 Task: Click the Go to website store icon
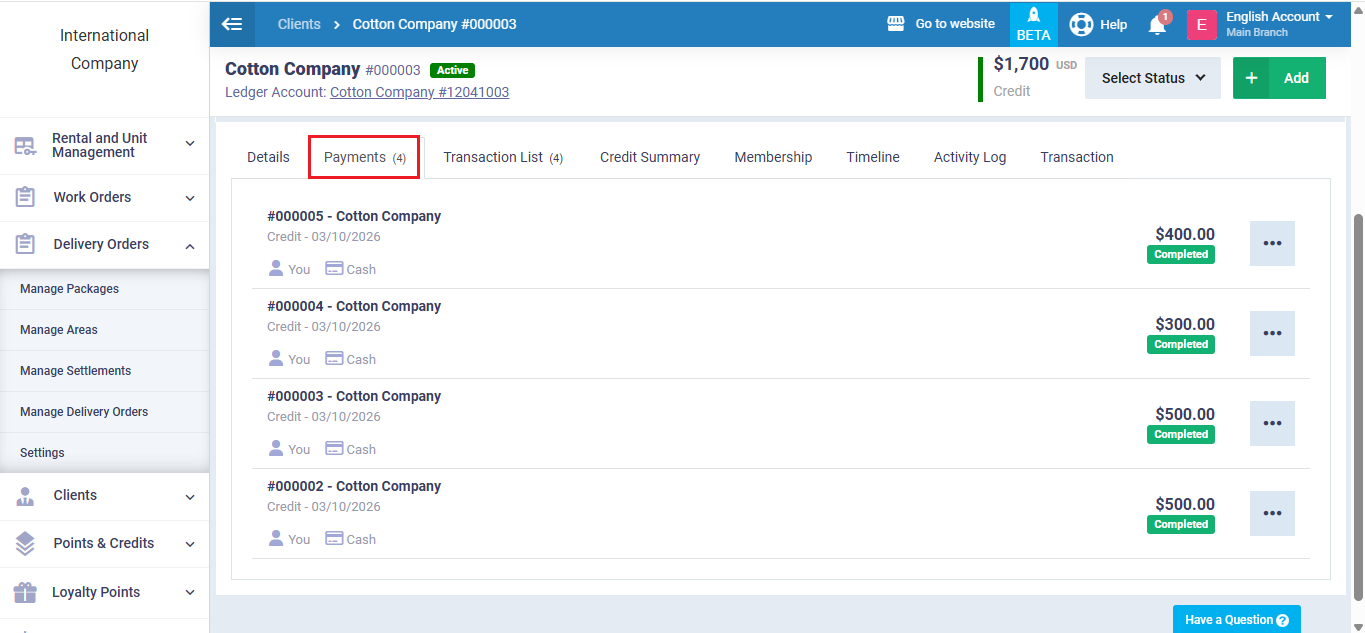click(896, 24)
